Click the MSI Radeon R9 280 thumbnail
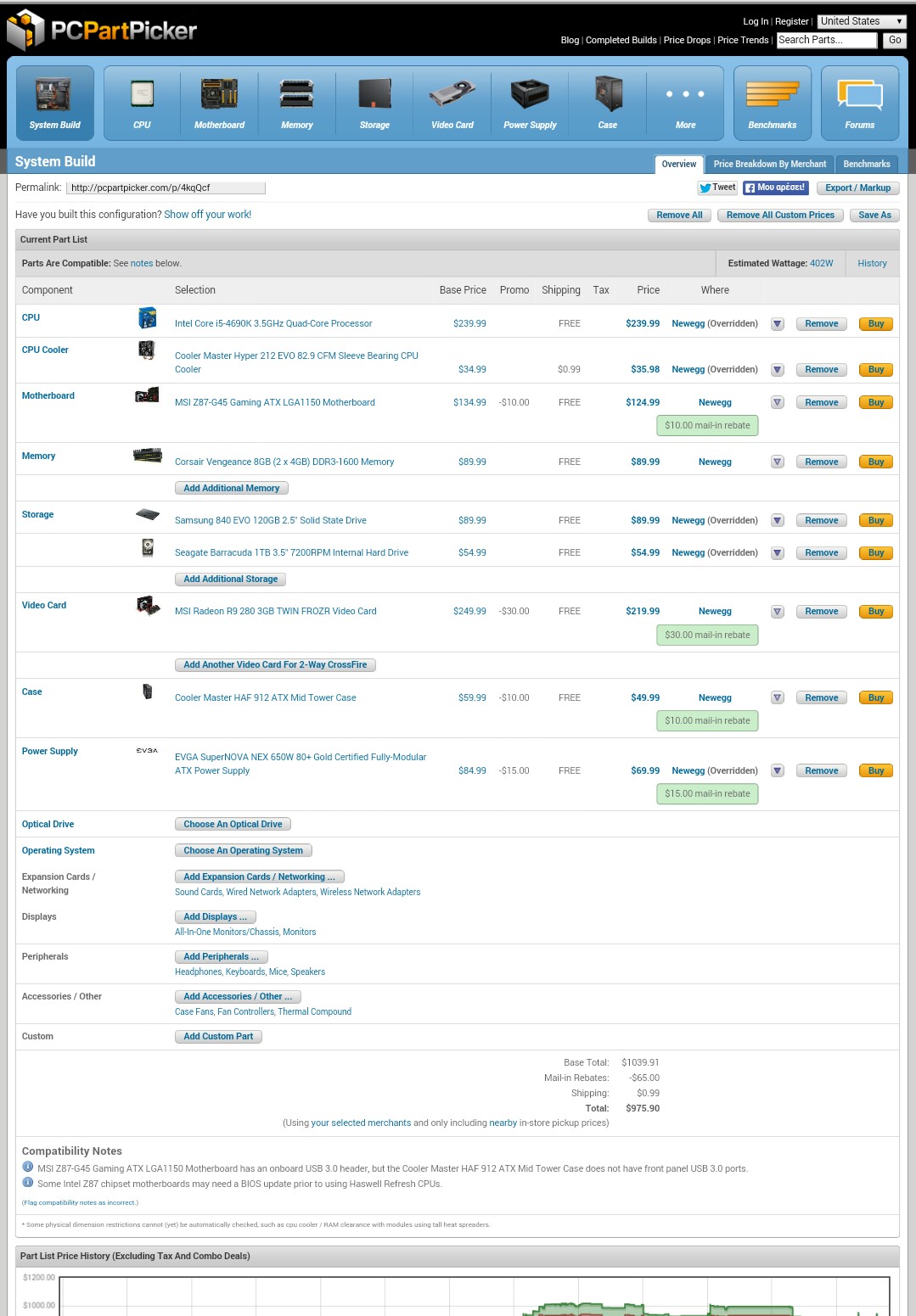Screen dimensions: 916x1316 (148, 606)
